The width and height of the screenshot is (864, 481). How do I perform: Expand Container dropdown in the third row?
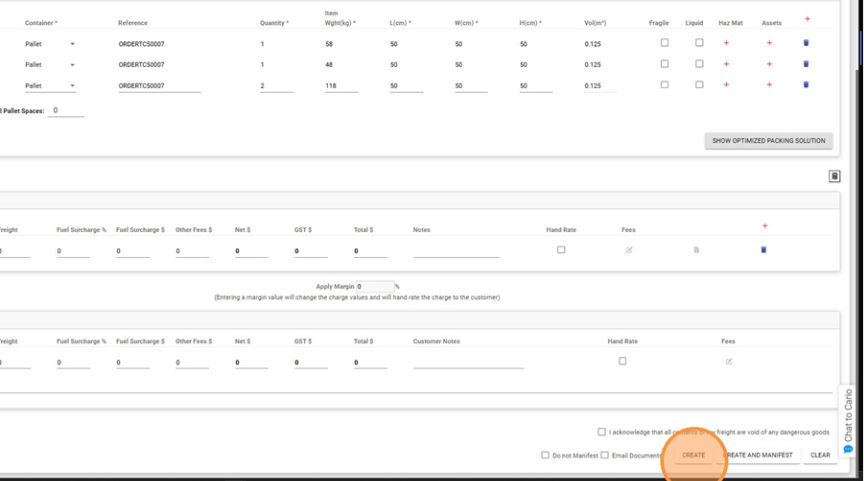pos(72,86)
